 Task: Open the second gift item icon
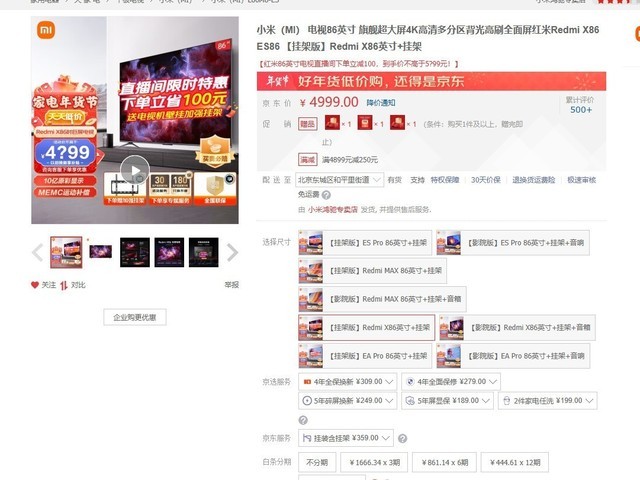tap(365, 123)
